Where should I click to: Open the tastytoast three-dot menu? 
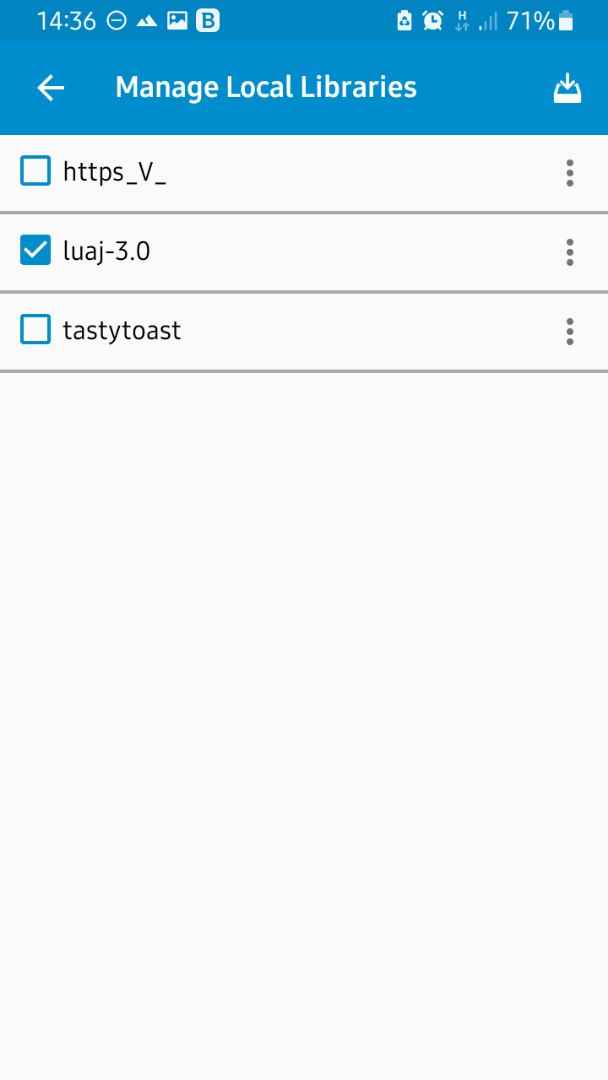click(569, 331)
